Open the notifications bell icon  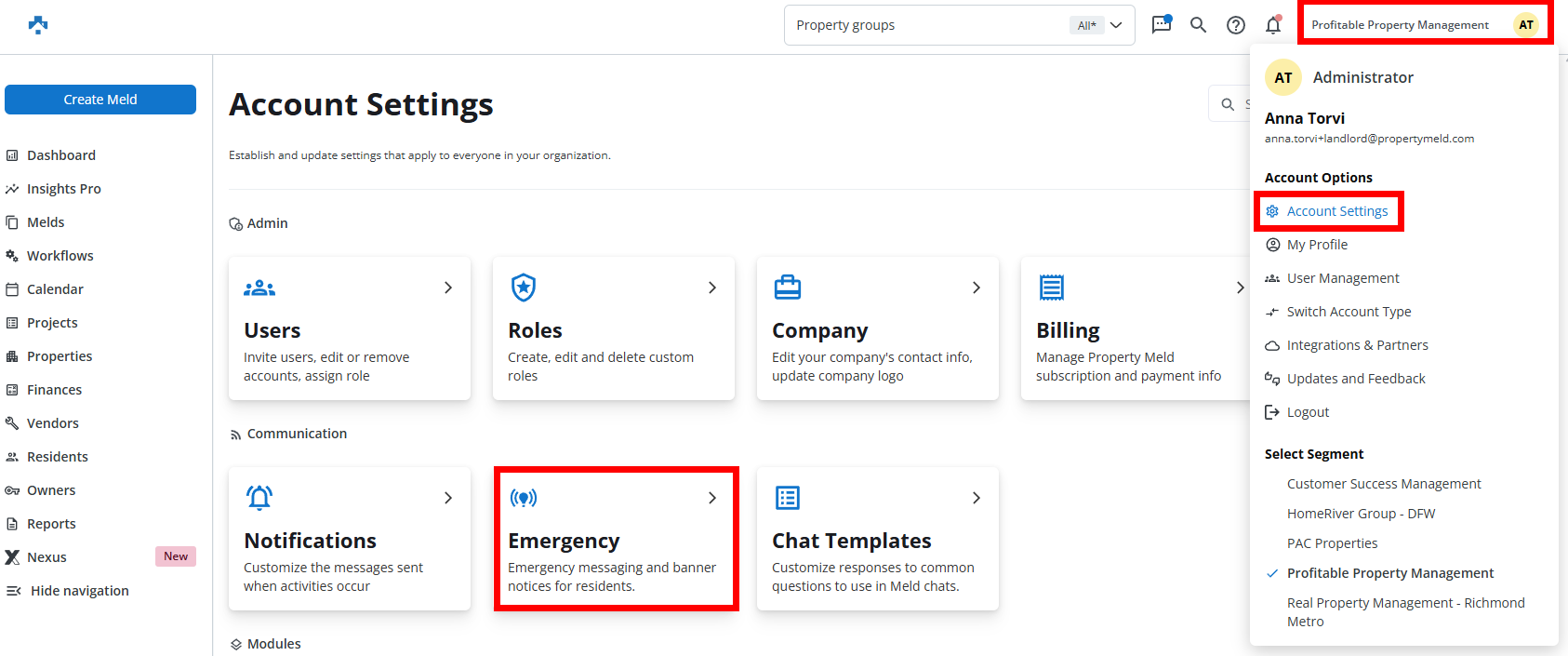click(1273, 25)
